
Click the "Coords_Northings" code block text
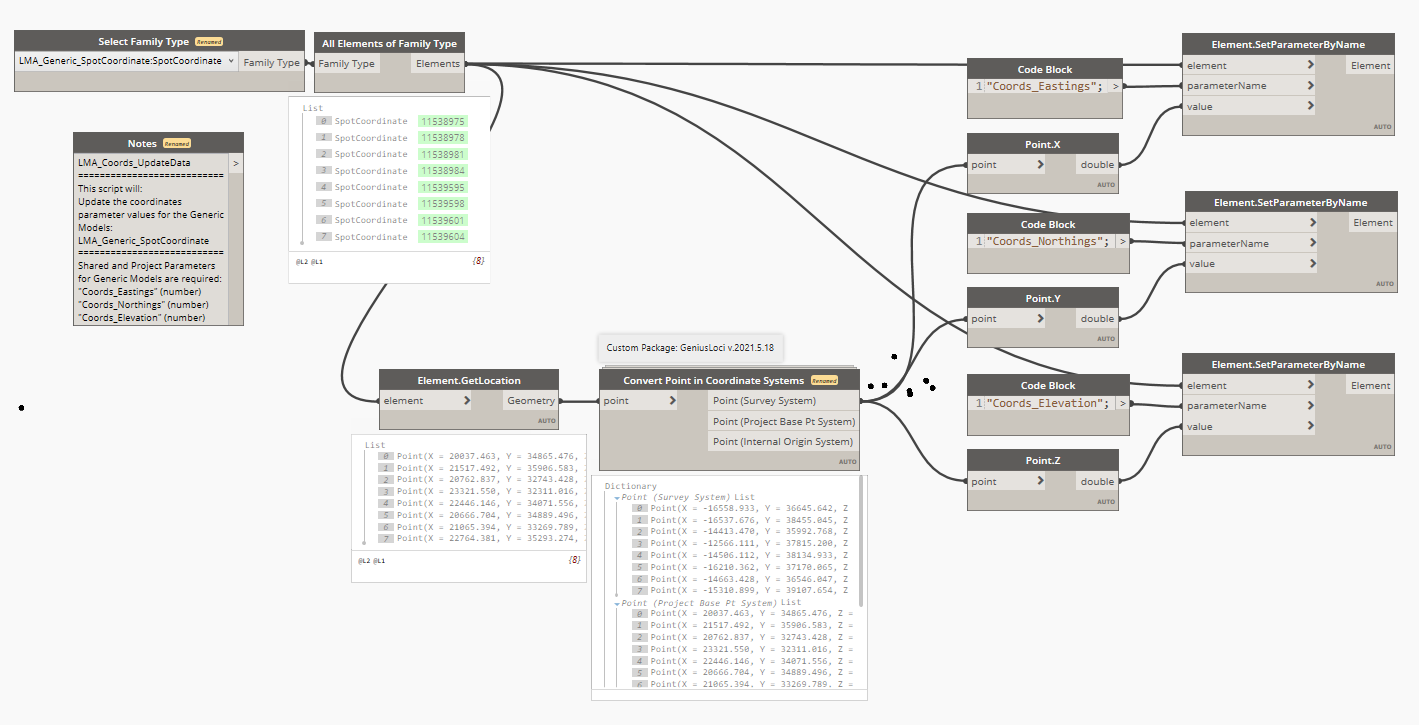click(x=1048, y=241)
